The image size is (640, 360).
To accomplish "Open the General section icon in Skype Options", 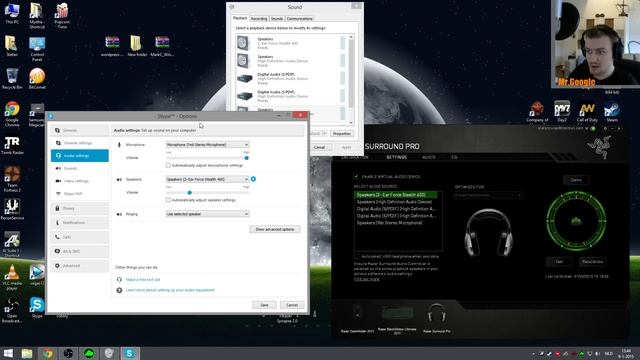I will pyautogui.click(x=58, y=130).
